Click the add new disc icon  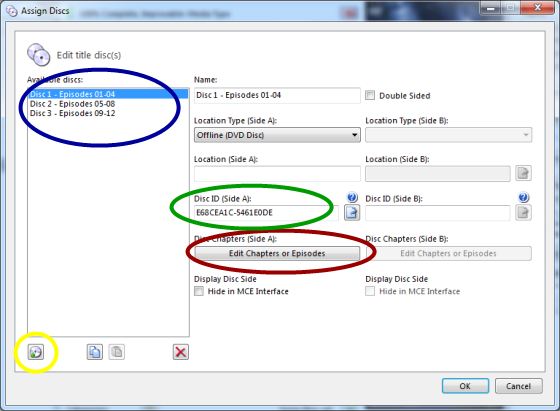36,352
